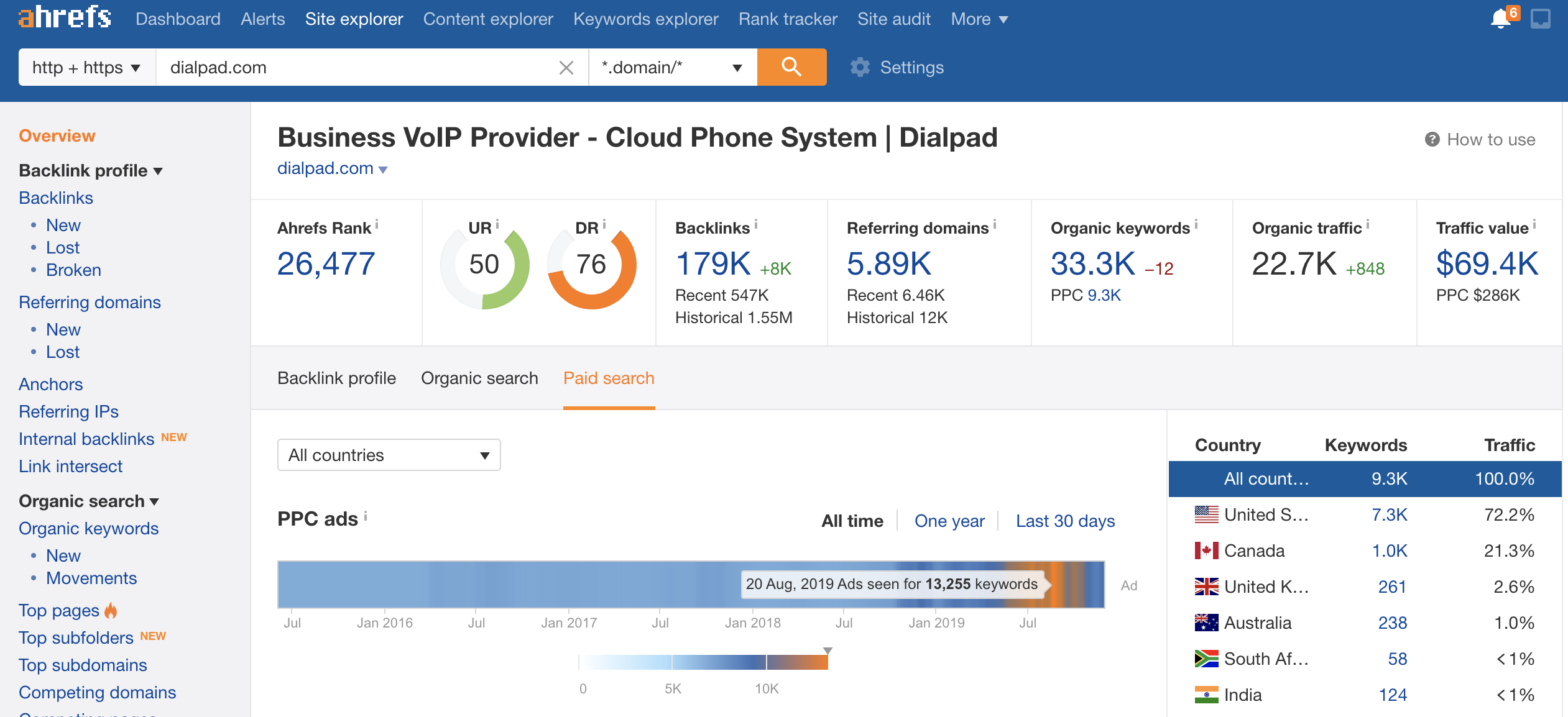Open Link intersect in sidebar

70,466
